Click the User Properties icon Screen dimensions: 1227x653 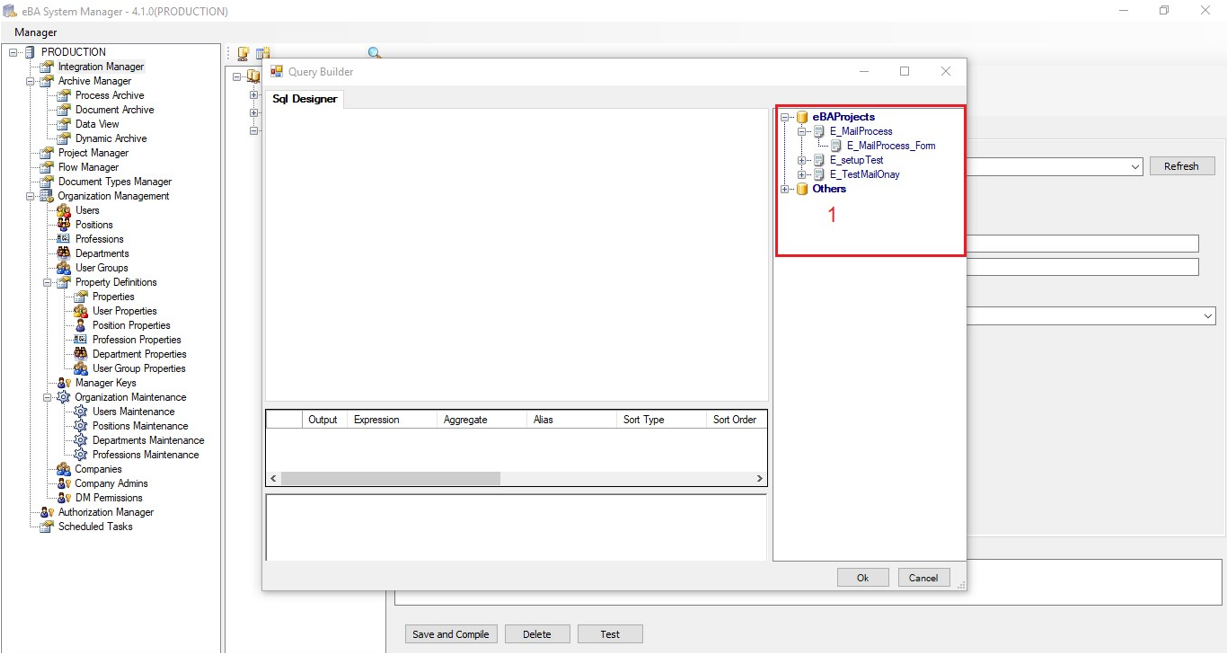coord(80,311)
